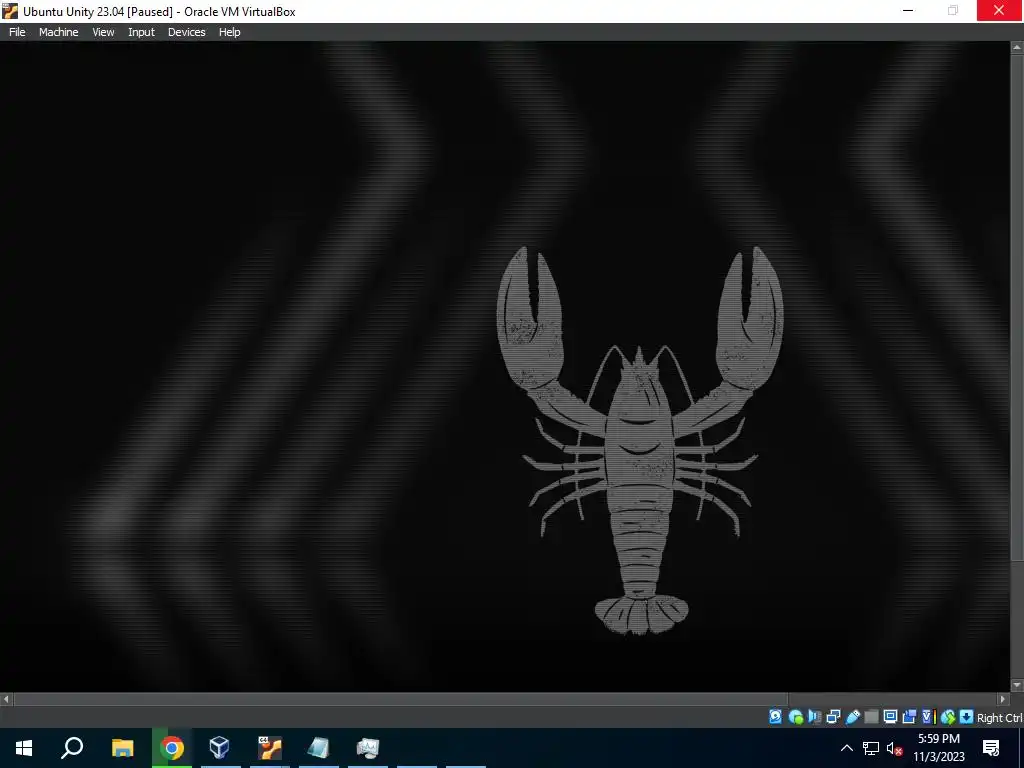Click the USB devices status icon

(x=852, y=717)
